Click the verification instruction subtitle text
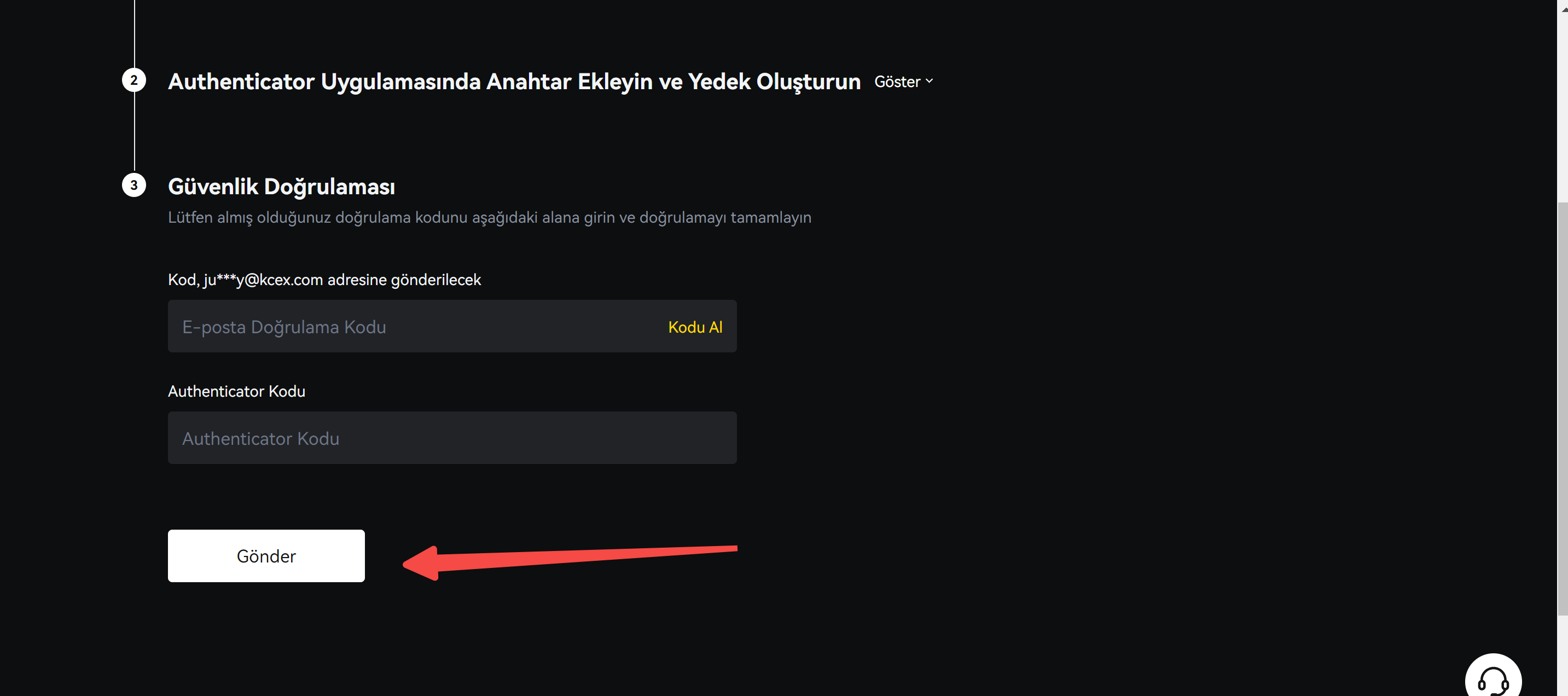1568x696 pixels. (x=490, y=217)
